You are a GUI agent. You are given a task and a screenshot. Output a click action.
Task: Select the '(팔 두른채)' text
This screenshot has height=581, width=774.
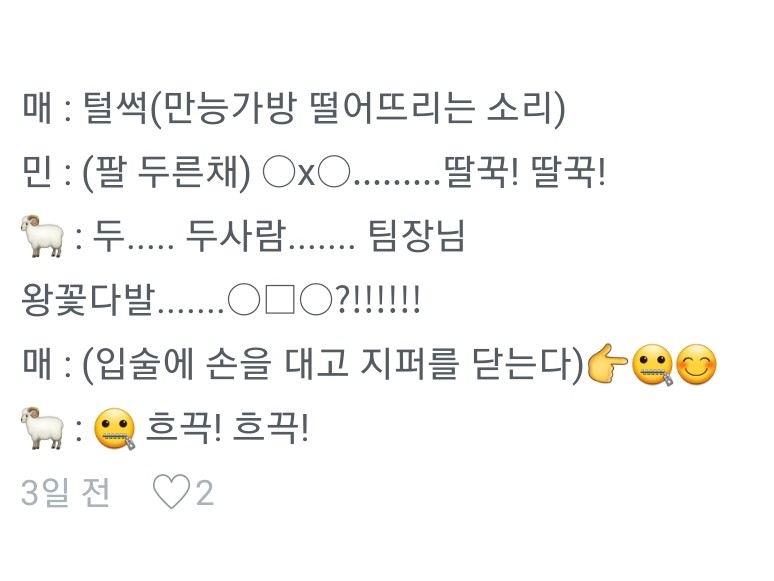pyautogui.click(x=166, y=173)
